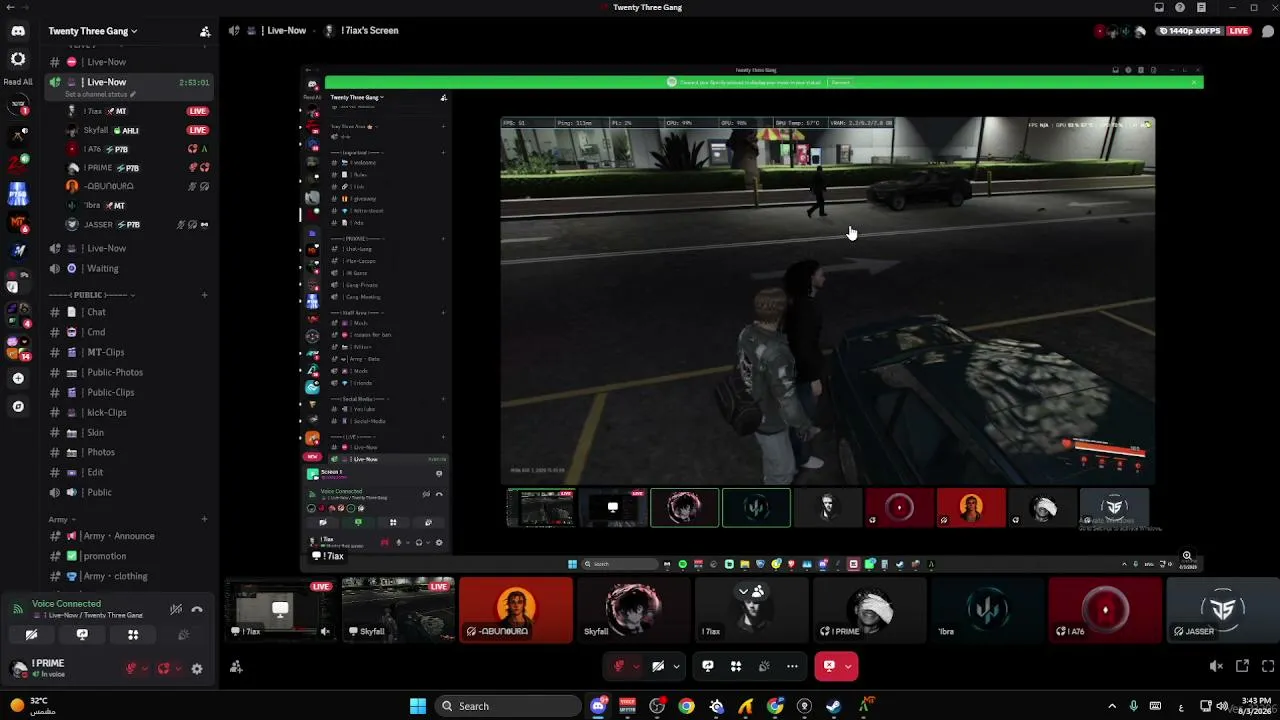Select Skyfall's LIVE stream thumbnail
Screen dimensions: 1280x720
pyautogui.click(x=398, y=609)
